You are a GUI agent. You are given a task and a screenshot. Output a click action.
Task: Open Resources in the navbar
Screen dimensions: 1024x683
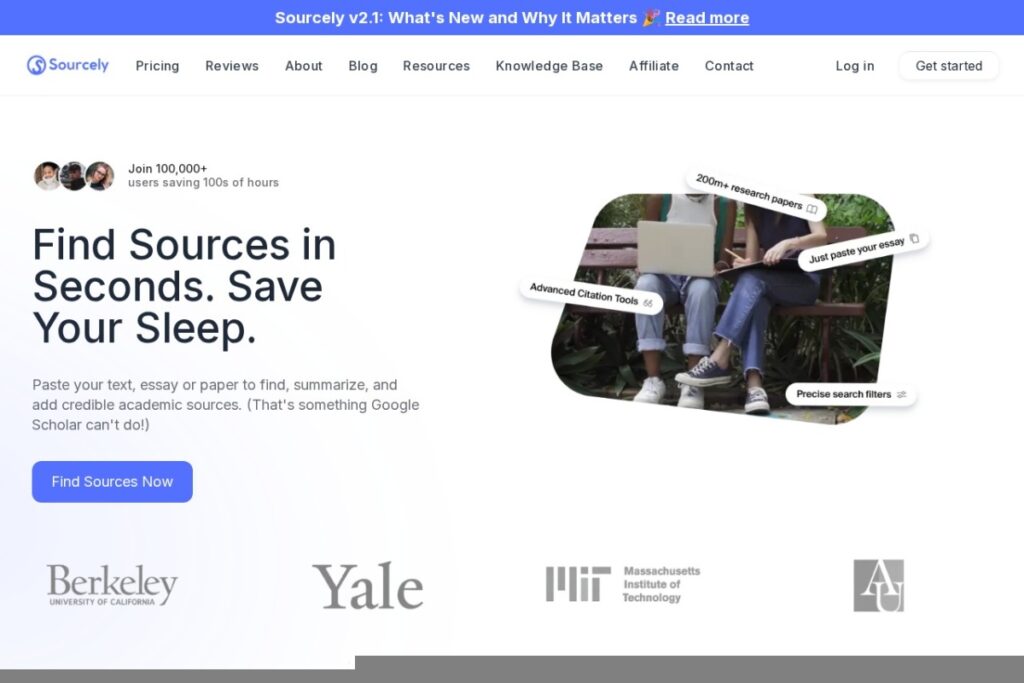pos(436,66)
